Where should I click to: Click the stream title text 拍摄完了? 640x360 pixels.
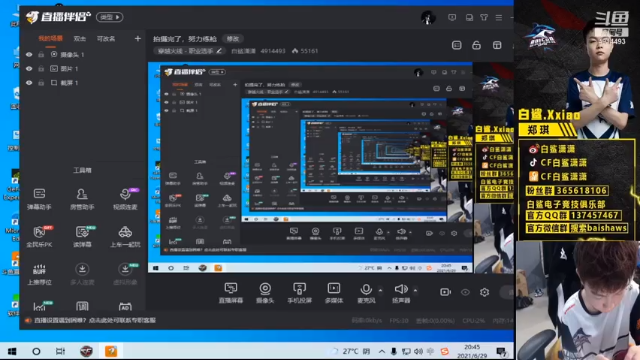click(x=185, y=39)
